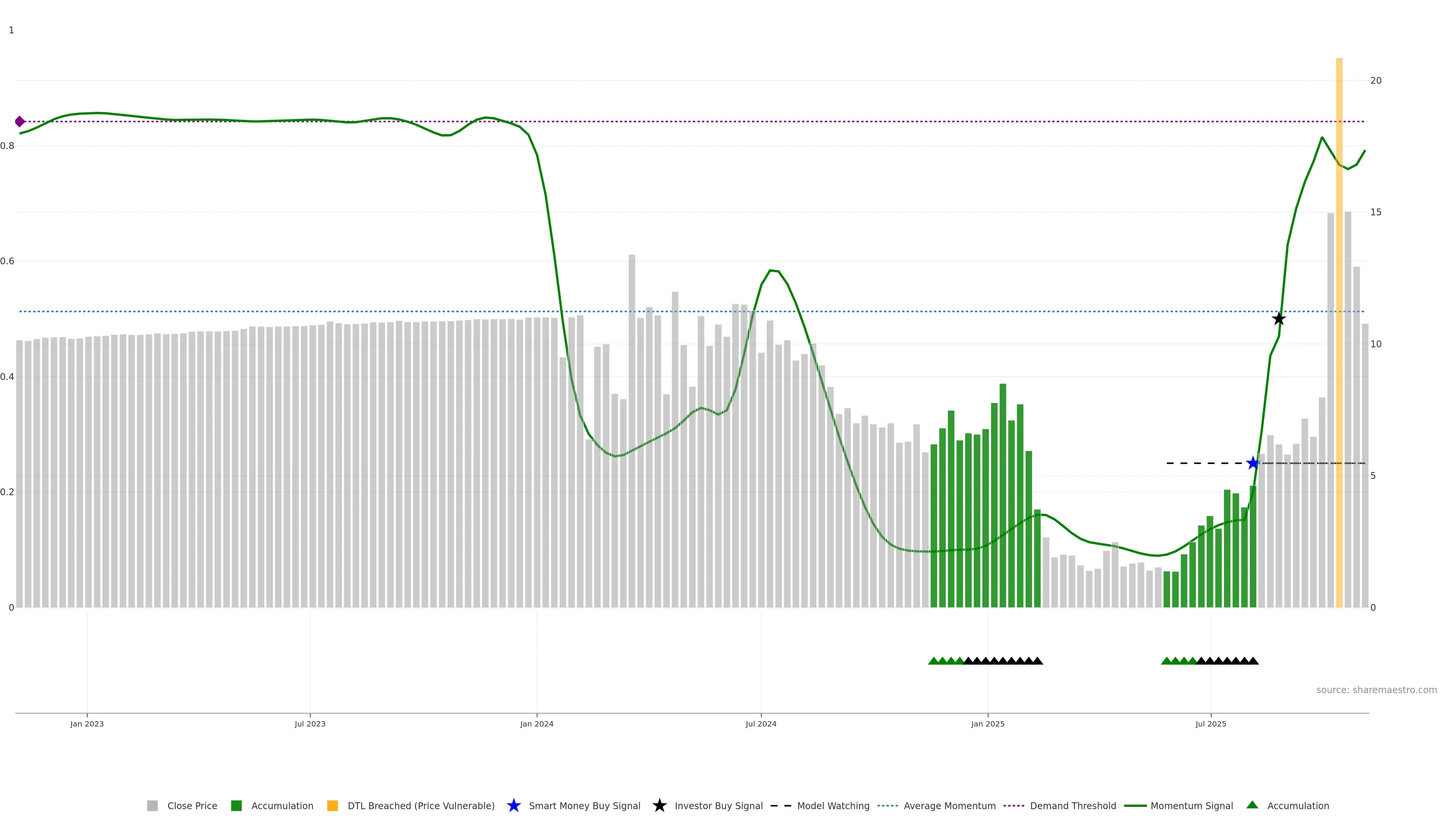Toggle Close Price series in legend
Image resolution: width=1456 pixels, height=819 pixels.
191,805
